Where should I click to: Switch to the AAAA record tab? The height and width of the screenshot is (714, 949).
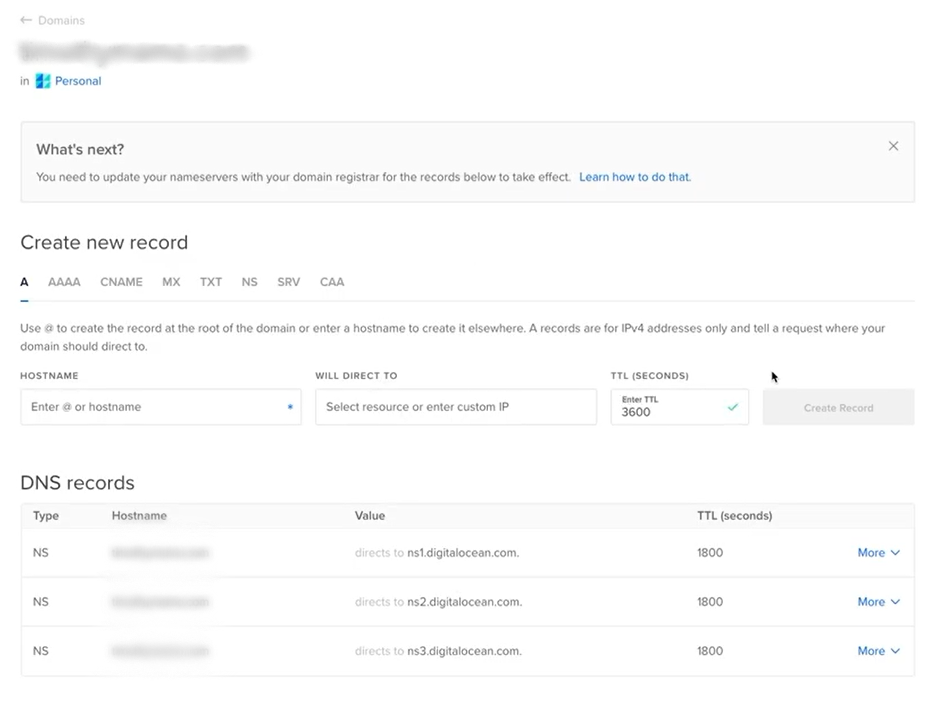pos(64,282)
